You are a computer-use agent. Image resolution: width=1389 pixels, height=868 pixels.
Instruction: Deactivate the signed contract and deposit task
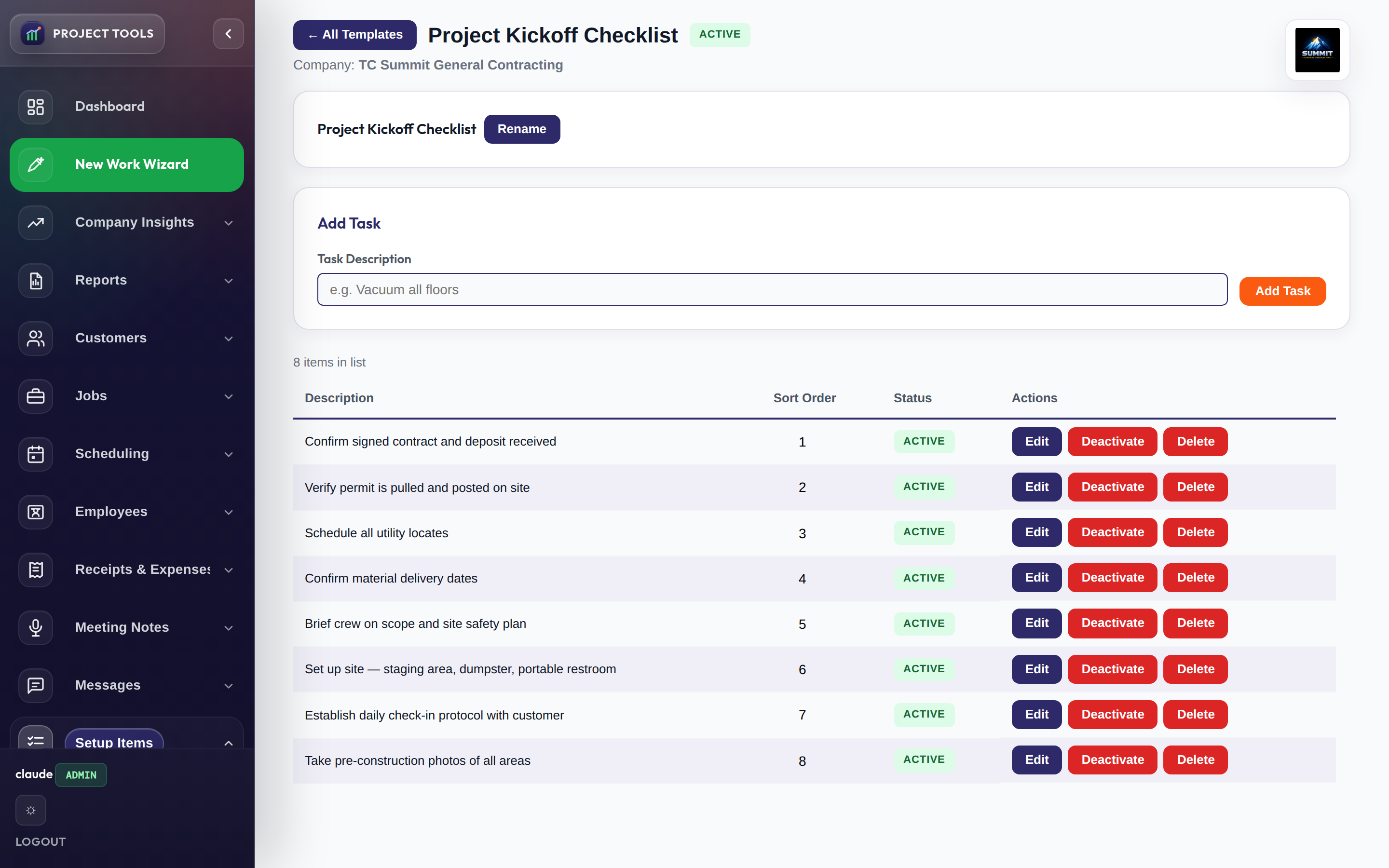point(1112,441)
